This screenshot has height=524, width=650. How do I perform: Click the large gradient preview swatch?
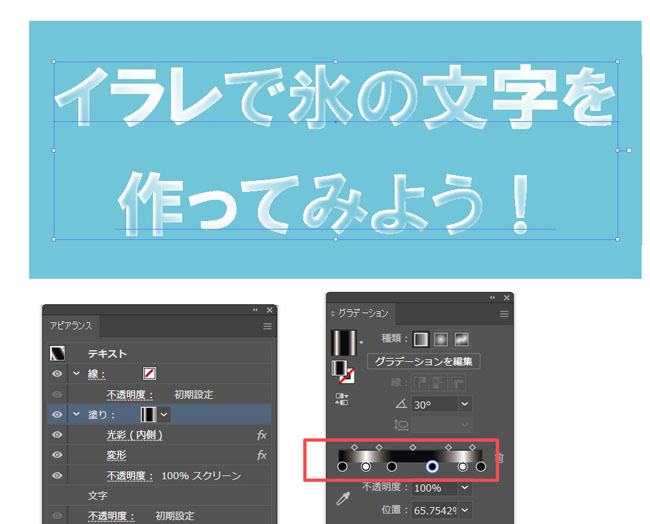tap(344, 342)
